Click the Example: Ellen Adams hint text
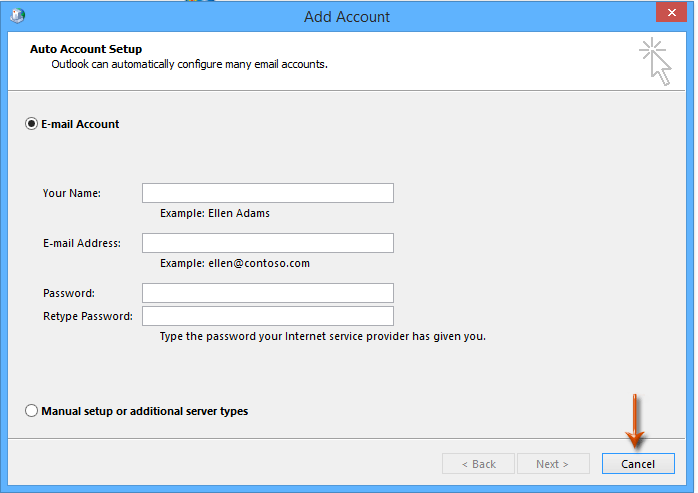The height and width of the screenshot is (493, 698). (215, 213)
